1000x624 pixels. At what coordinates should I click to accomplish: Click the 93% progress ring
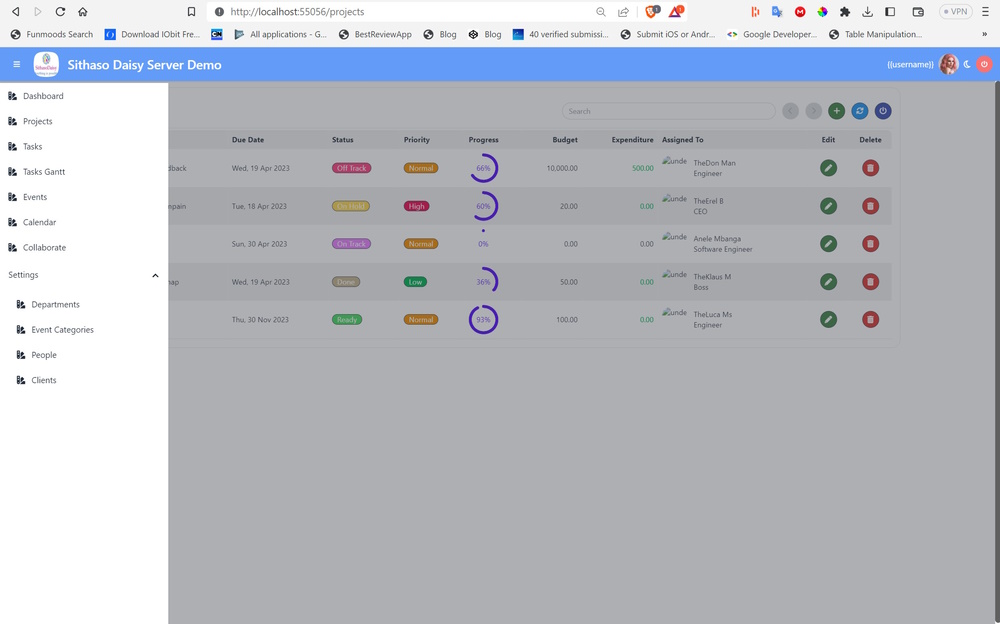click(x=483, y=320)
